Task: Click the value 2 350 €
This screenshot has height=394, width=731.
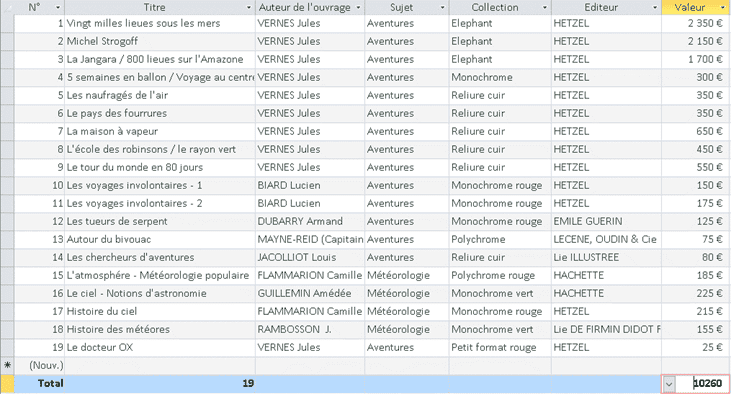Action: (705, 23)
